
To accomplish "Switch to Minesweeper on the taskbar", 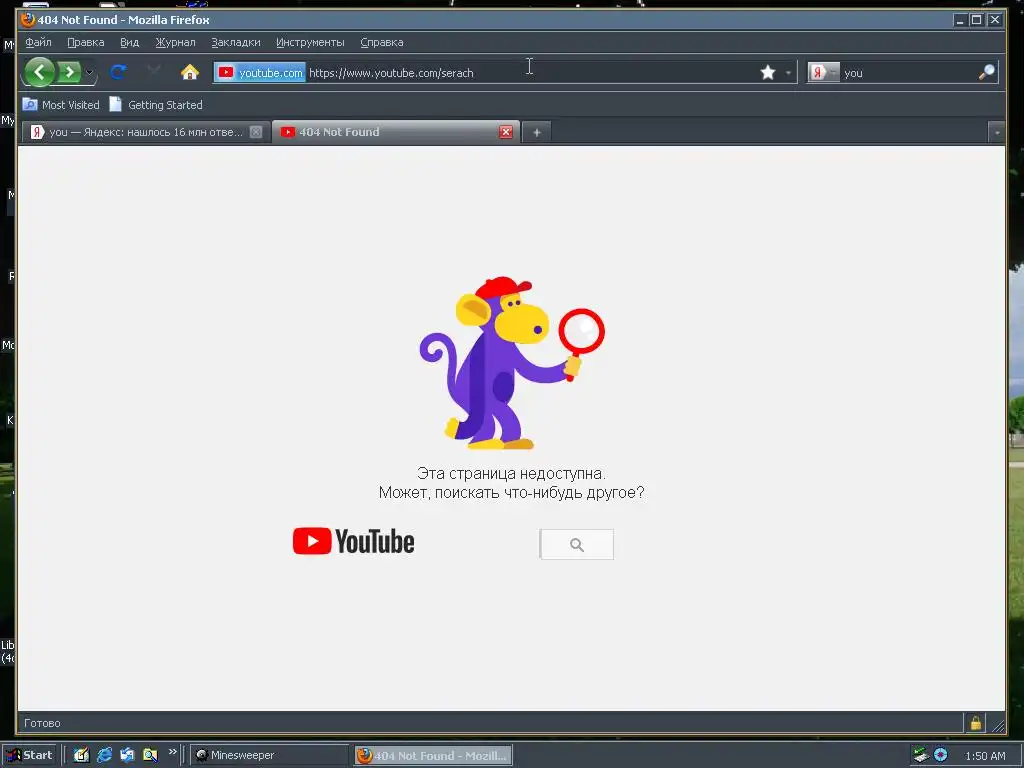I will point(270,755).
